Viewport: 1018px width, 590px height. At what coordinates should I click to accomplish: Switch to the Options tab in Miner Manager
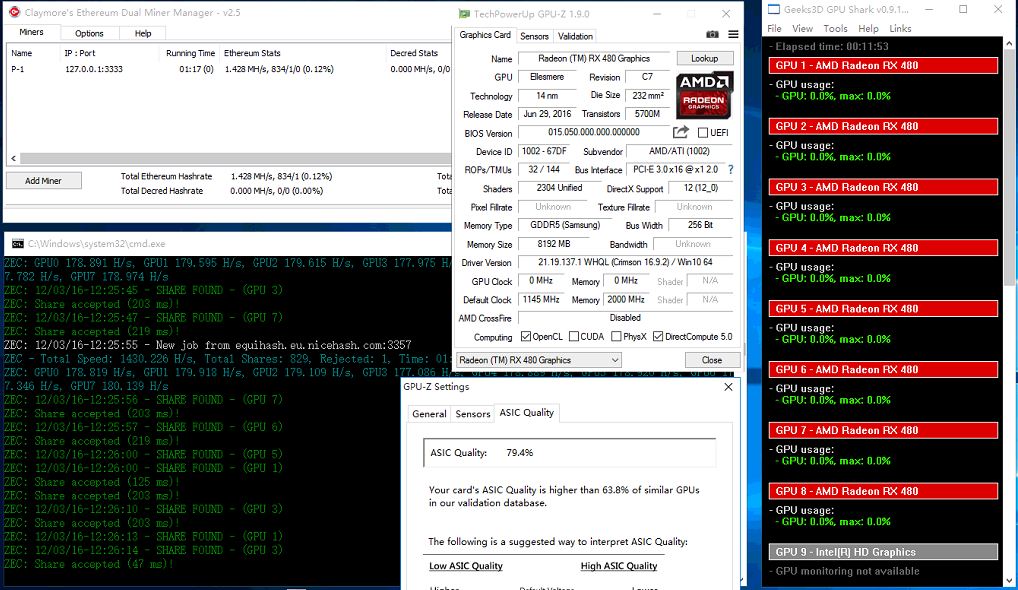tap(89, 33)
